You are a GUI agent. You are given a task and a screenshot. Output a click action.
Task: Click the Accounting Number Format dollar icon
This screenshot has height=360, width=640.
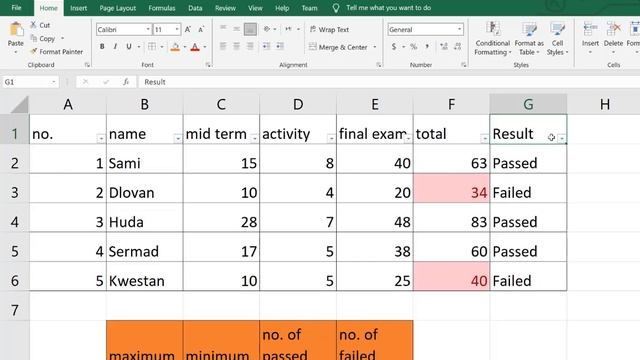pos(394,47)
